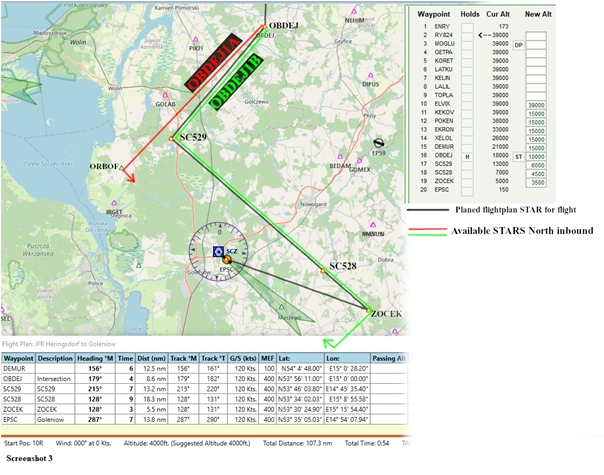Image resolution: width=604 pixels, height=475 pixels.
Task: Select the ZOCEK orange waypoint marker
Action: pos(368,310)
